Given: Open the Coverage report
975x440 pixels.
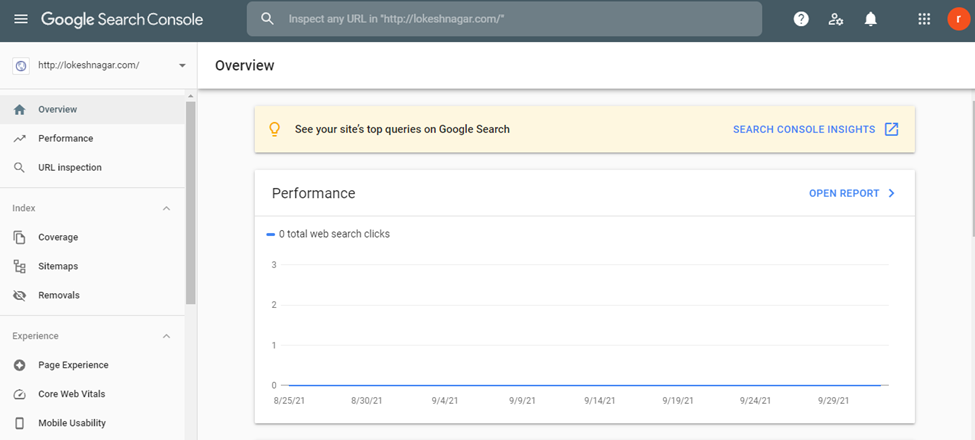Looking at the screenshot, I should 58,238.
